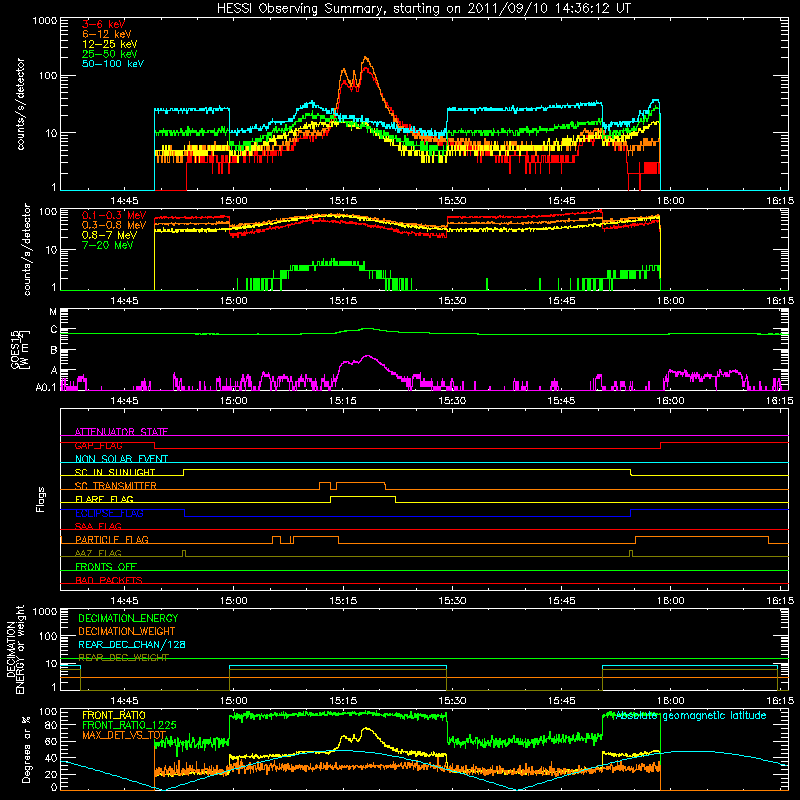800x800 pixels.
Task: Select the ATTENUATOR_STATE flag label
Action: 121,432
